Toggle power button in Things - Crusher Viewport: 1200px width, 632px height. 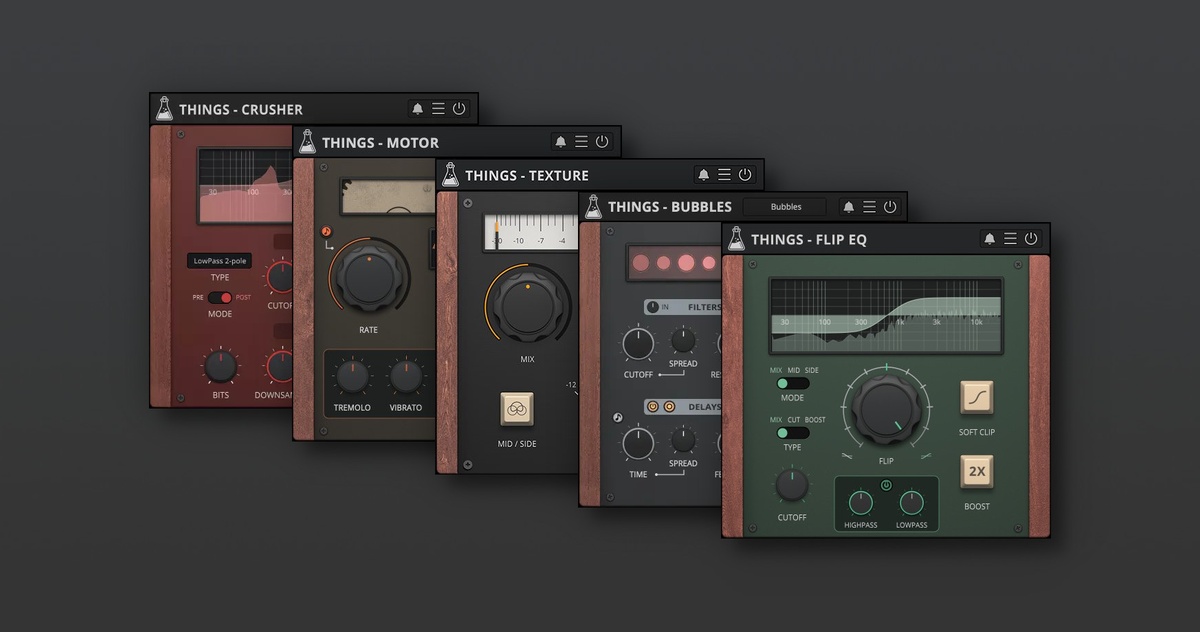pyautogui.click(x=459, y=109)
